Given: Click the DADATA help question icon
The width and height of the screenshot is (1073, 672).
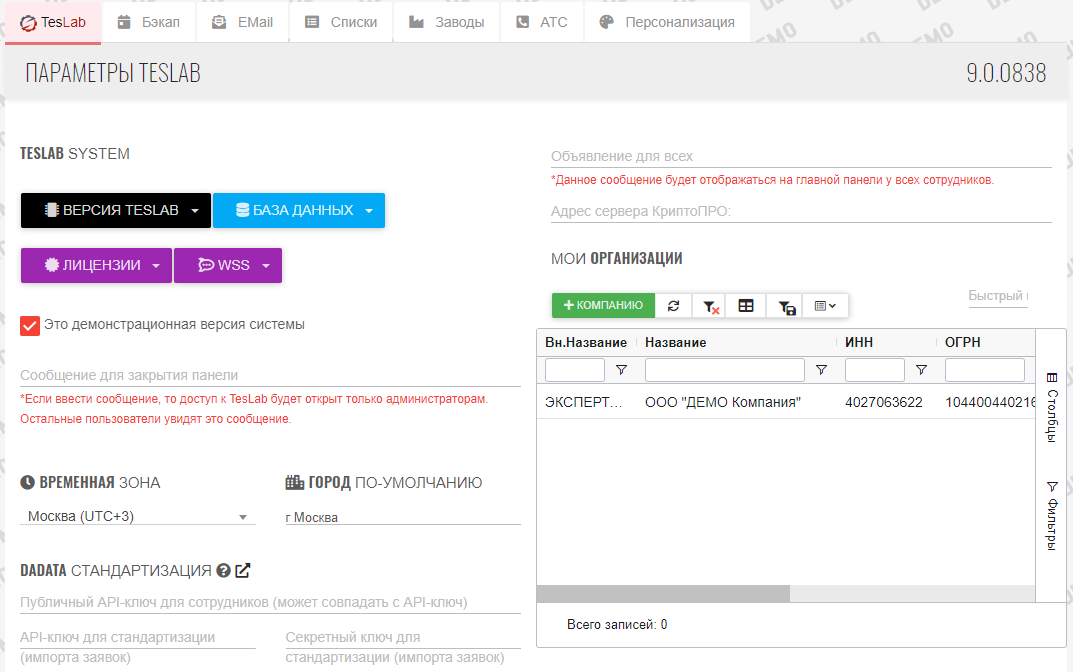Looking at the screenshot, I should 223,570.
